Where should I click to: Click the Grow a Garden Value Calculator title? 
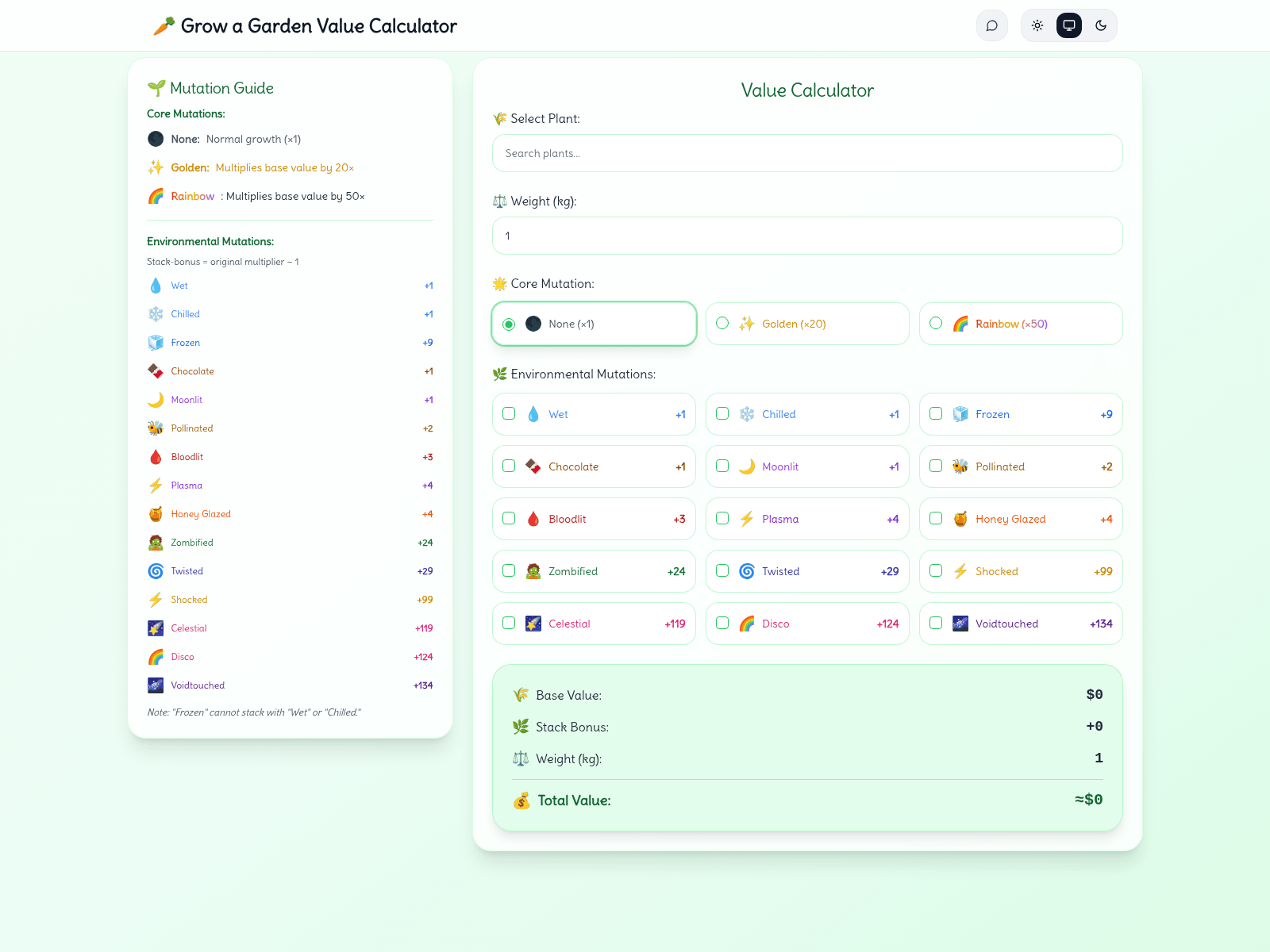(318, 26)
